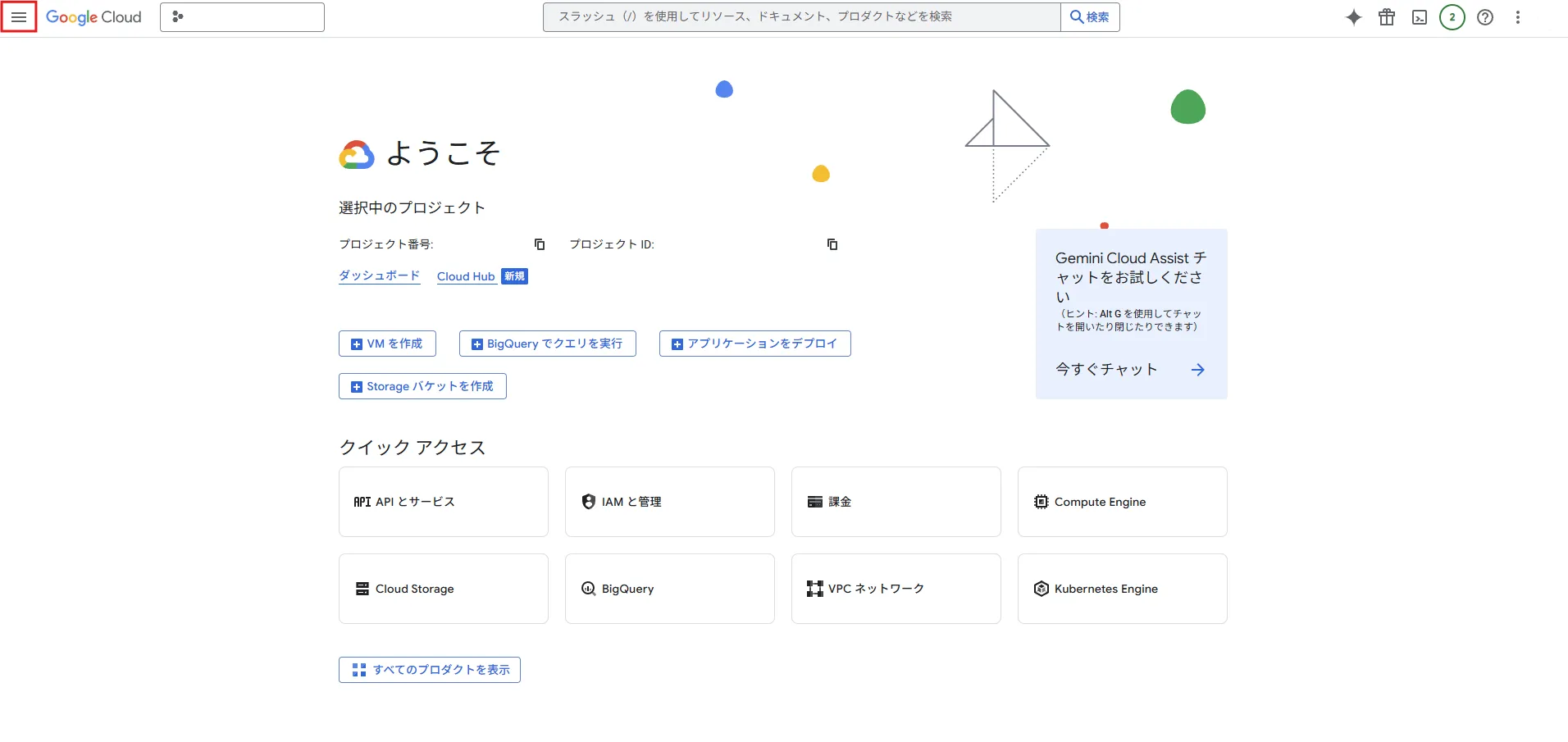Open notifications badge showing 2
This screenshot has height=742, width=1568.
1452,17
